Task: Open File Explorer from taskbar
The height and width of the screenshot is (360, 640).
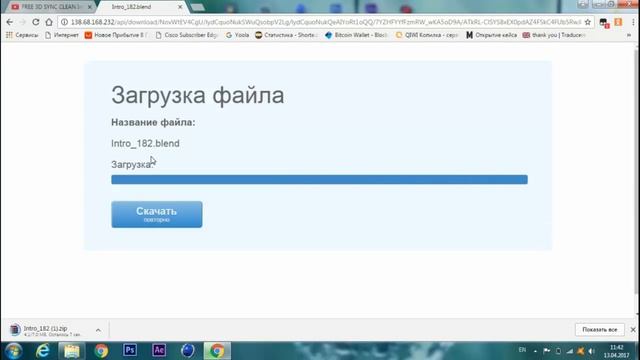Action: pos(71,351)
